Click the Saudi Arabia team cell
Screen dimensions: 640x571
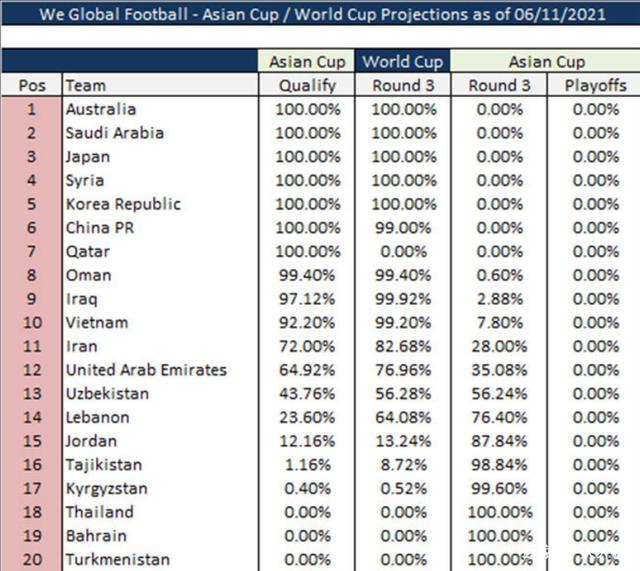coord(115,133)
